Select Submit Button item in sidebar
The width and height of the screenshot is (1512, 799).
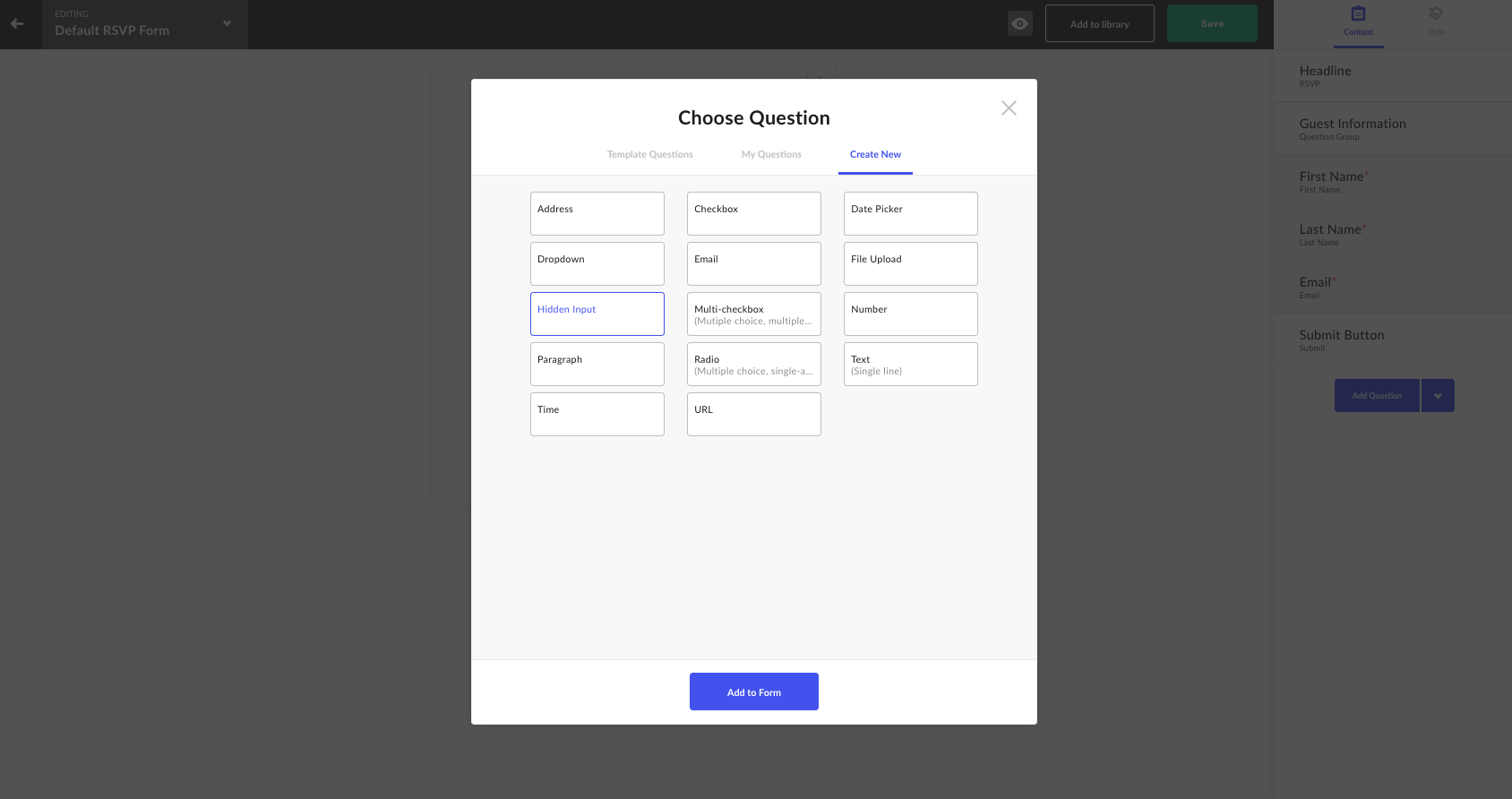point(1393,340)
